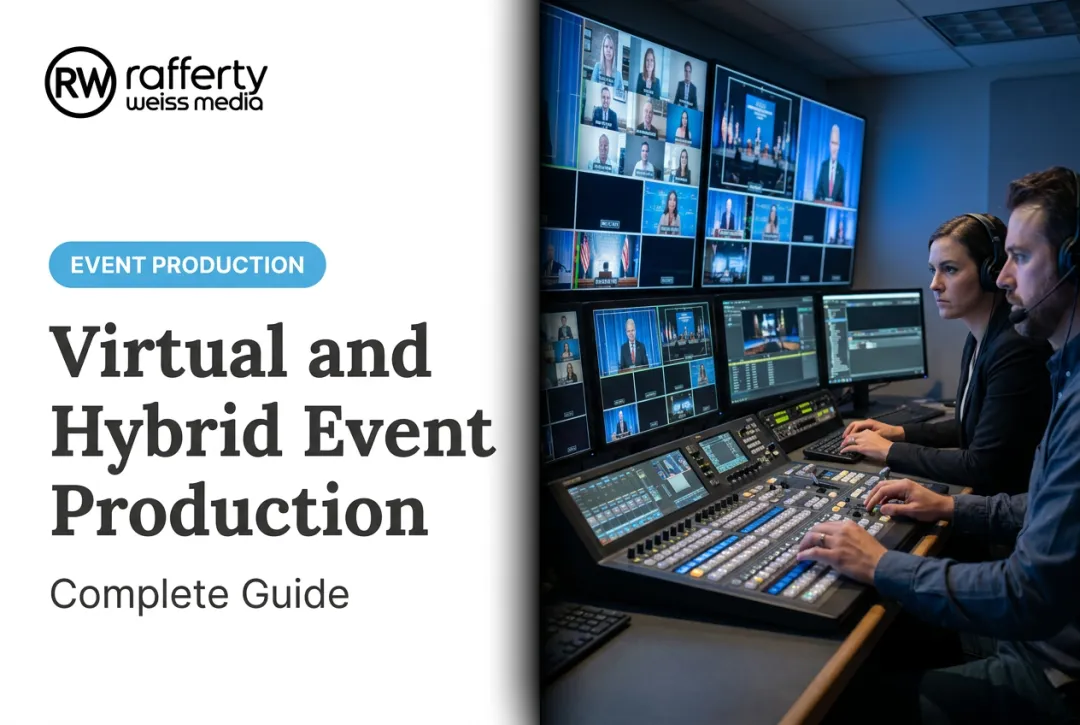Click the rafferty weiss media wordmark
This screenshot has height=725, width=1080.
tap(196, 85)
